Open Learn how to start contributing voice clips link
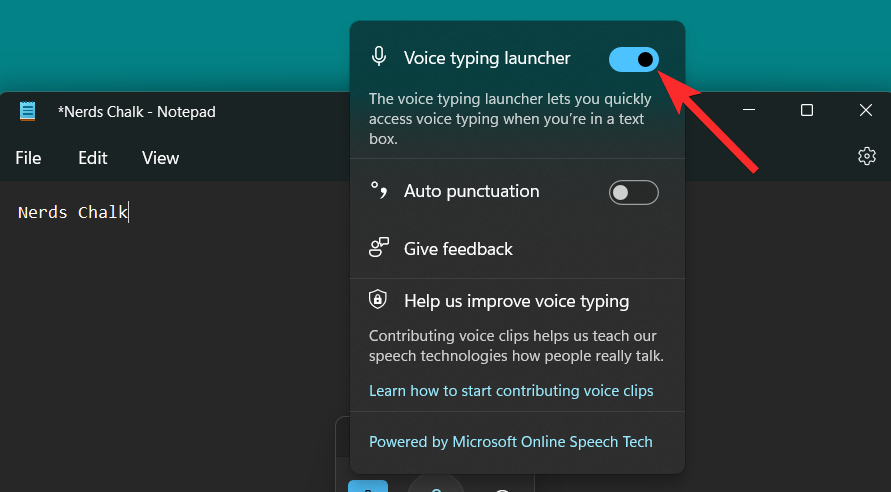Image resolution: width=891 pixels, height=492 pixels. 511,391
